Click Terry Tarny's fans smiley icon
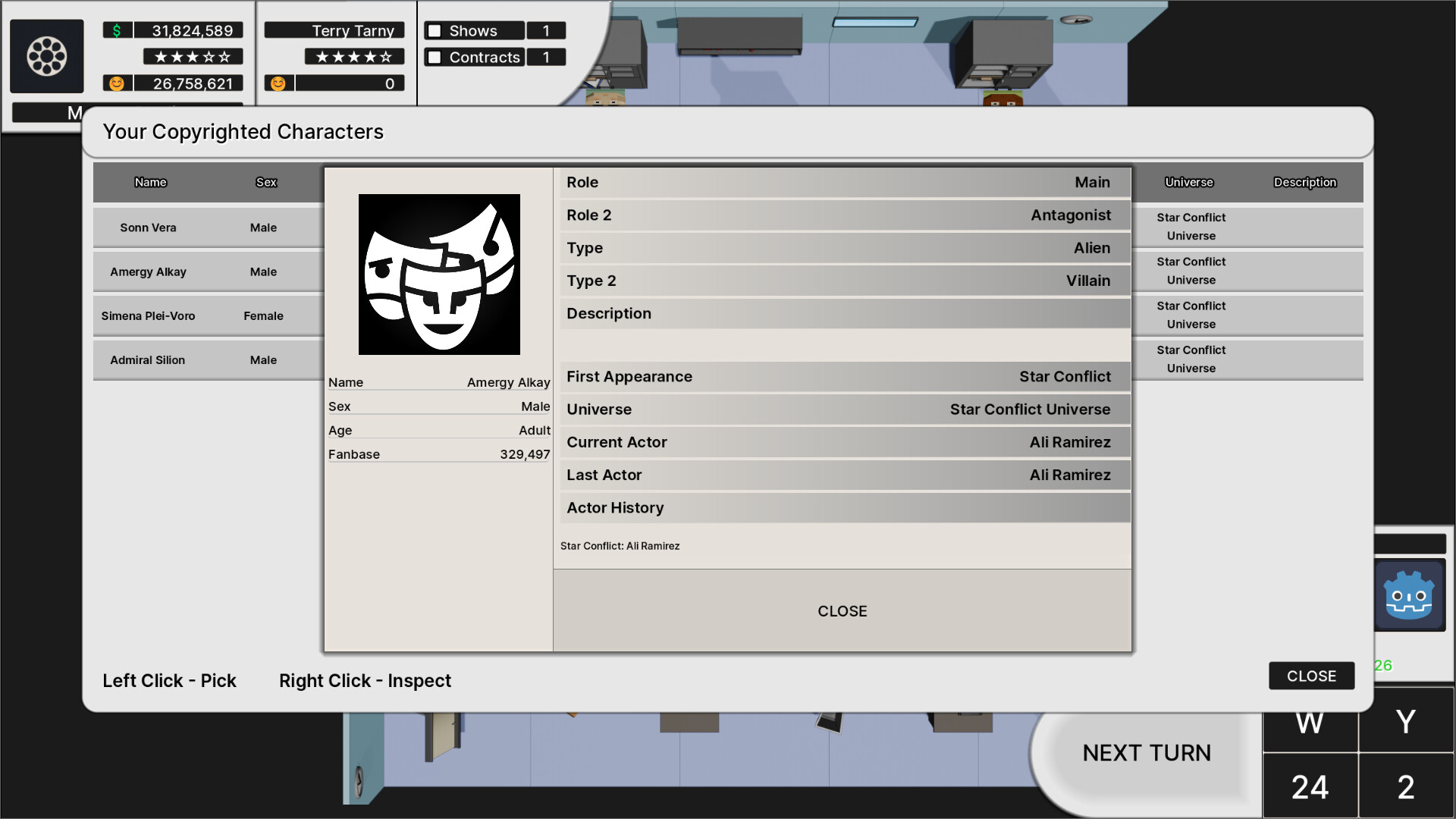 [278, 83]
